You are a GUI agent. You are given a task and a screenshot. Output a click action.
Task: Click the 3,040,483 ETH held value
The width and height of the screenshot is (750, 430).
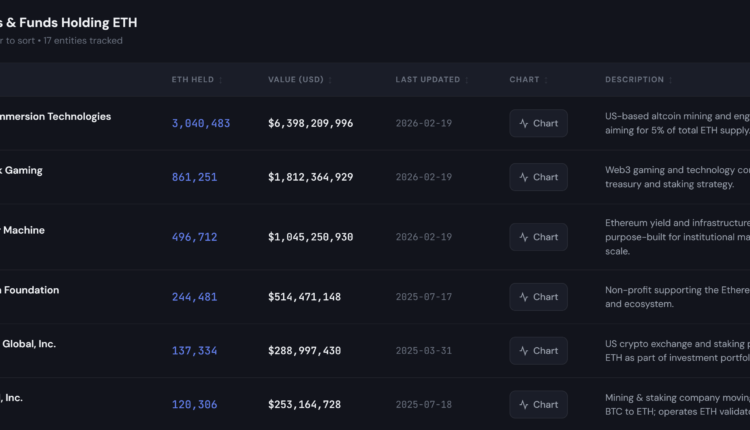pos(201,124)
